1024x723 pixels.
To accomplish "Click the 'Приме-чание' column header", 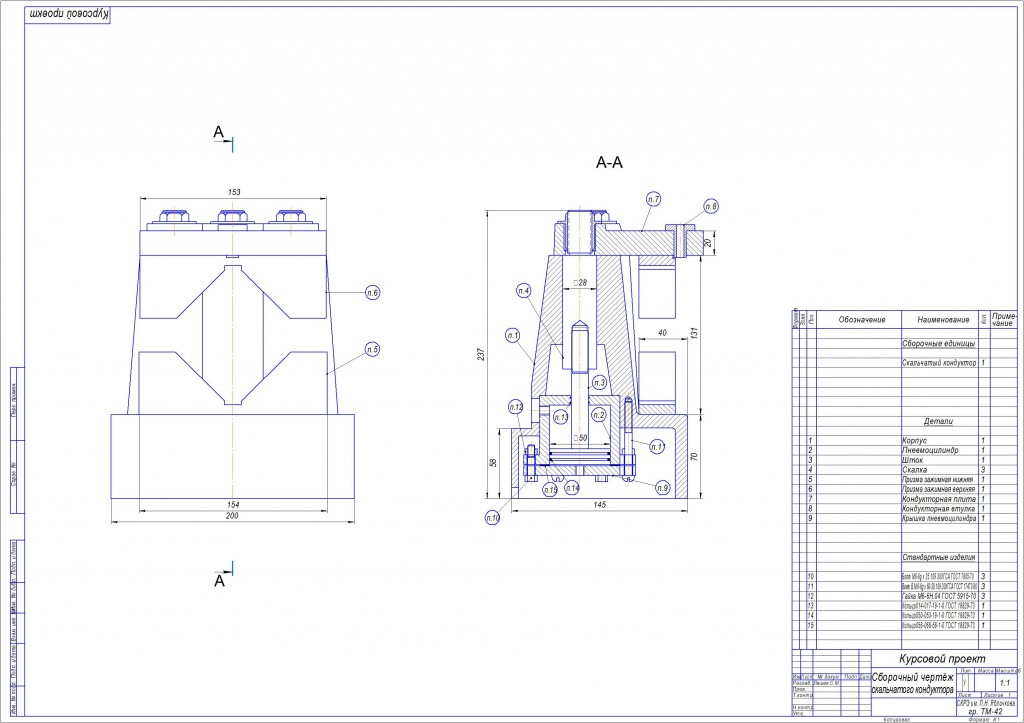I will click(1004, 319).
